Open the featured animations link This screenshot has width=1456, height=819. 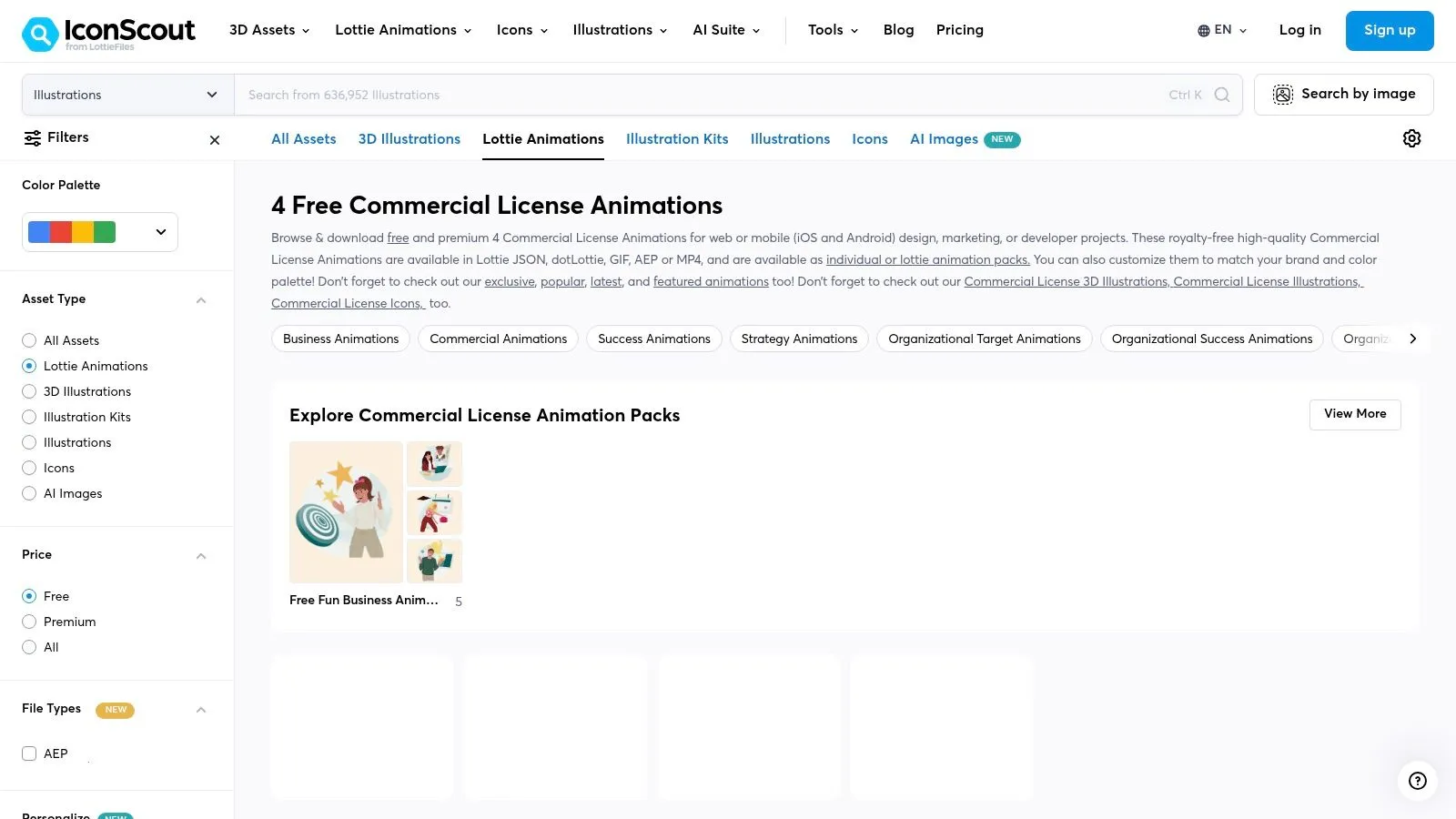[711, 281]
